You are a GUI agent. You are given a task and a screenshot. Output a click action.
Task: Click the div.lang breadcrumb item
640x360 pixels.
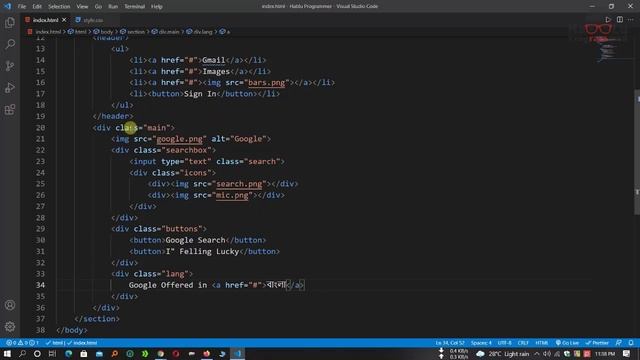200,32
